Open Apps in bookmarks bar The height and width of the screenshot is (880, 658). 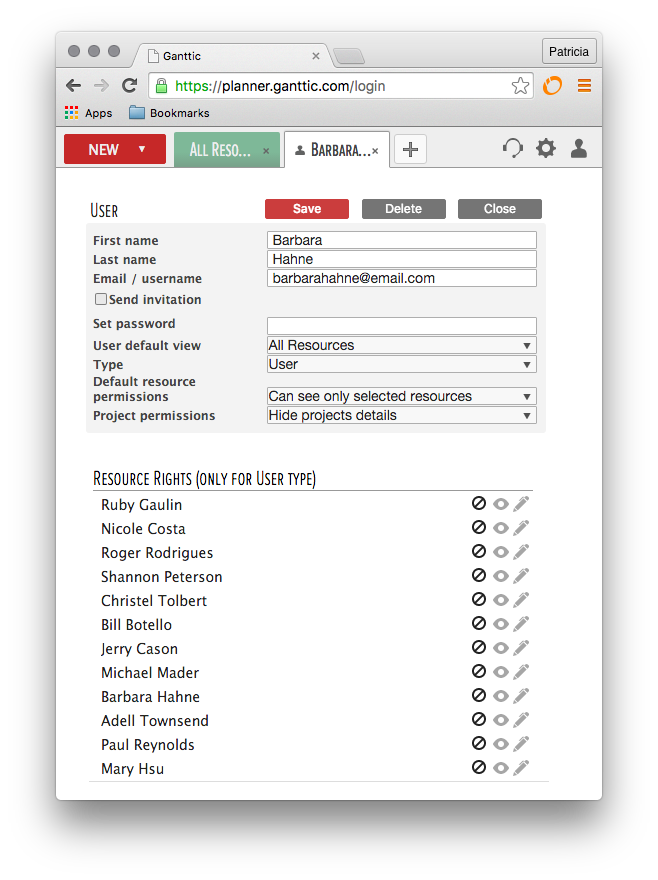pos(89,113)
